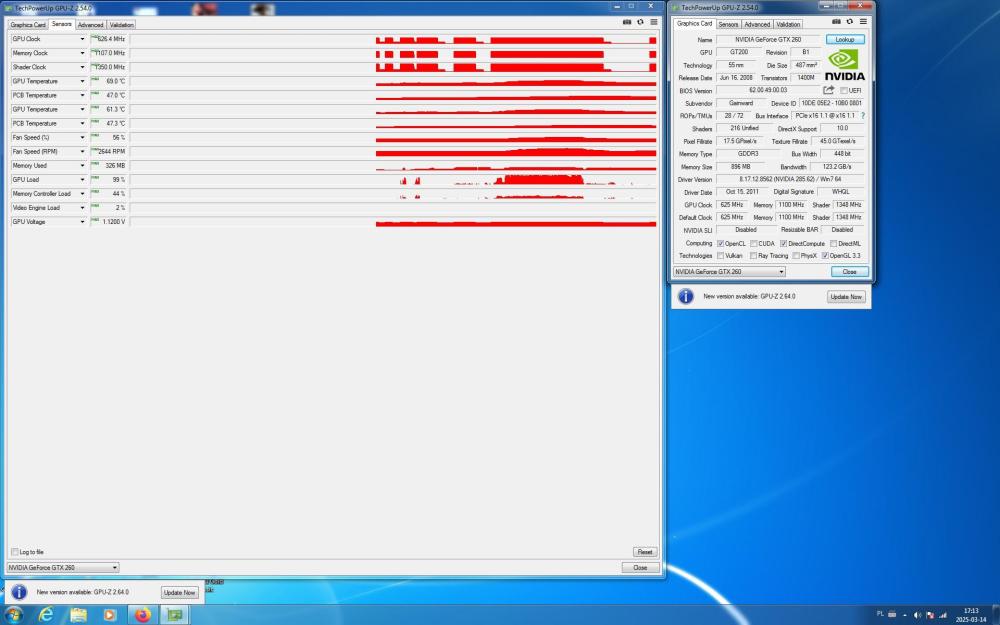Open GPU selector combo in Sensors window
1000x625 pixels.
(62, 568)
